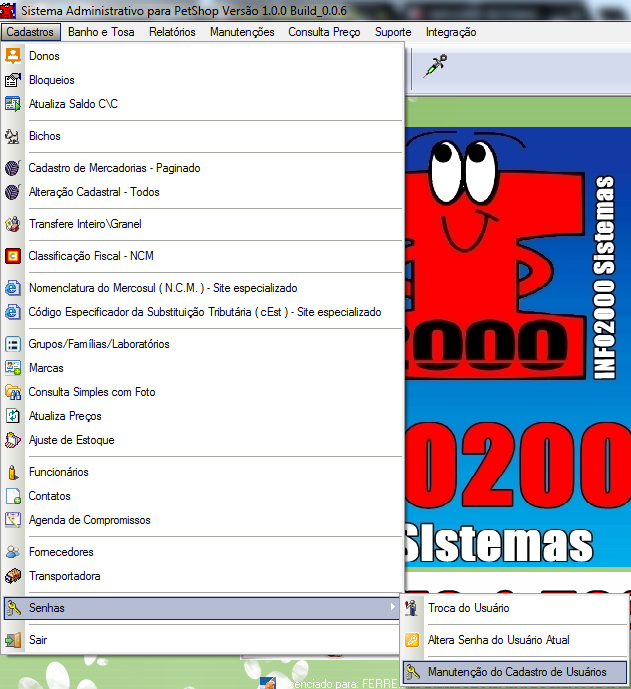This screenshot has width=631, height=689.
Task: Click the Agenda de Compromissos notepad icon
Action: (13, 520)
